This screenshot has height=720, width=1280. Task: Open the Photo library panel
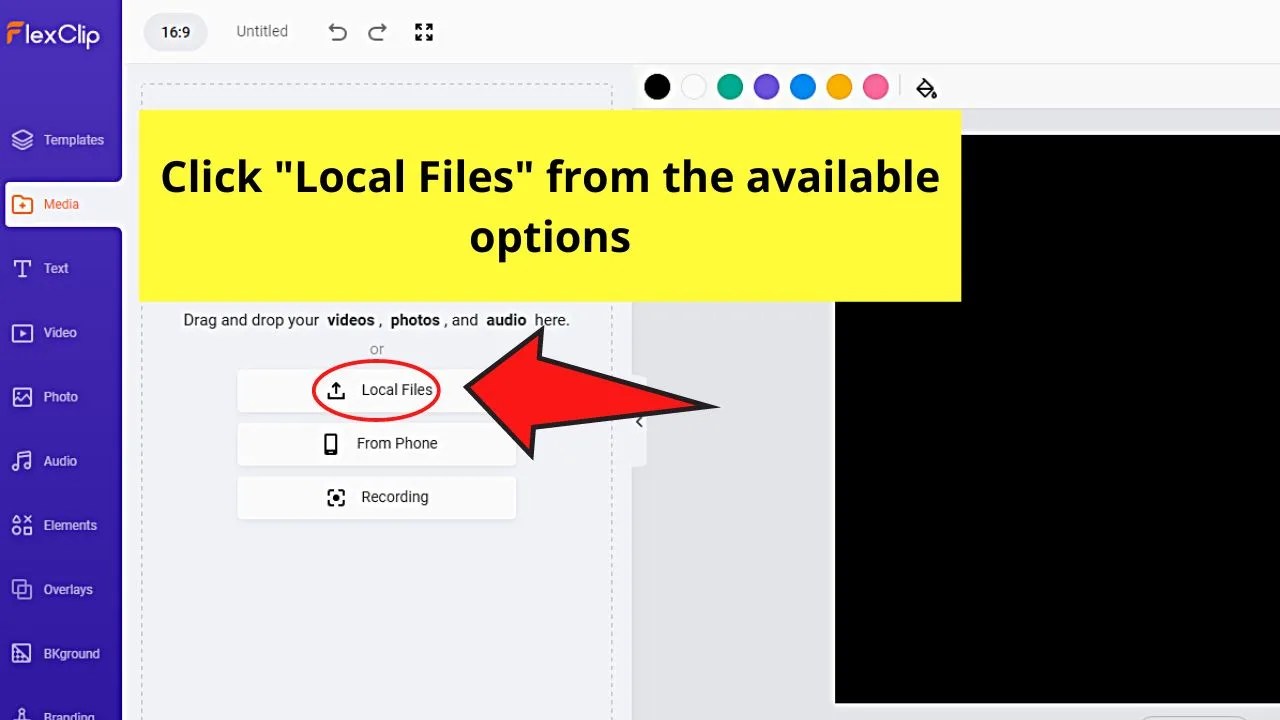(x=60, y=396)
